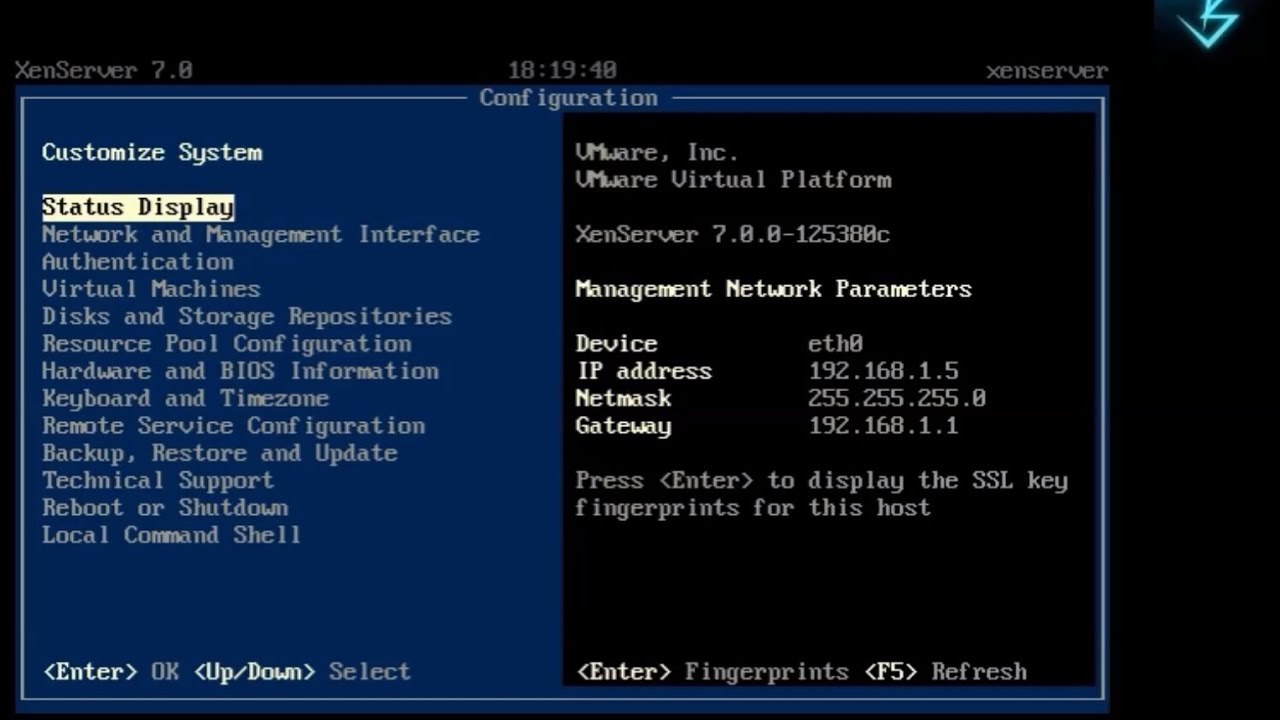Select Disks and Storage Repositories

tap(247, 317)
